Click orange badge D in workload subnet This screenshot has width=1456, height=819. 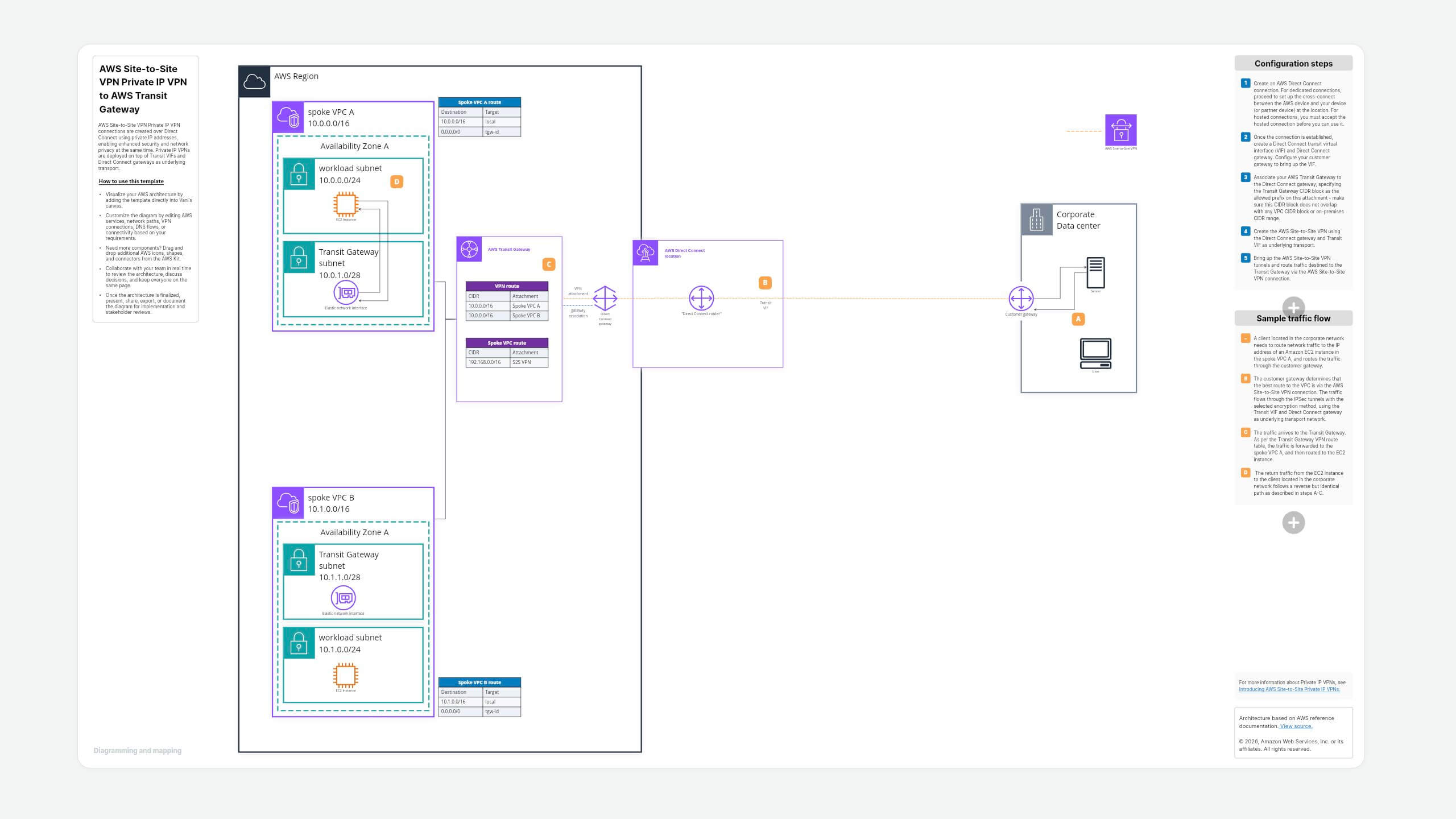point(397,181)
